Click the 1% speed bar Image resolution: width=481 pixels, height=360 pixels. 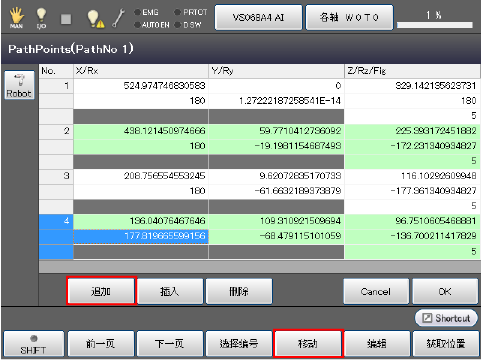pos(435,25)
